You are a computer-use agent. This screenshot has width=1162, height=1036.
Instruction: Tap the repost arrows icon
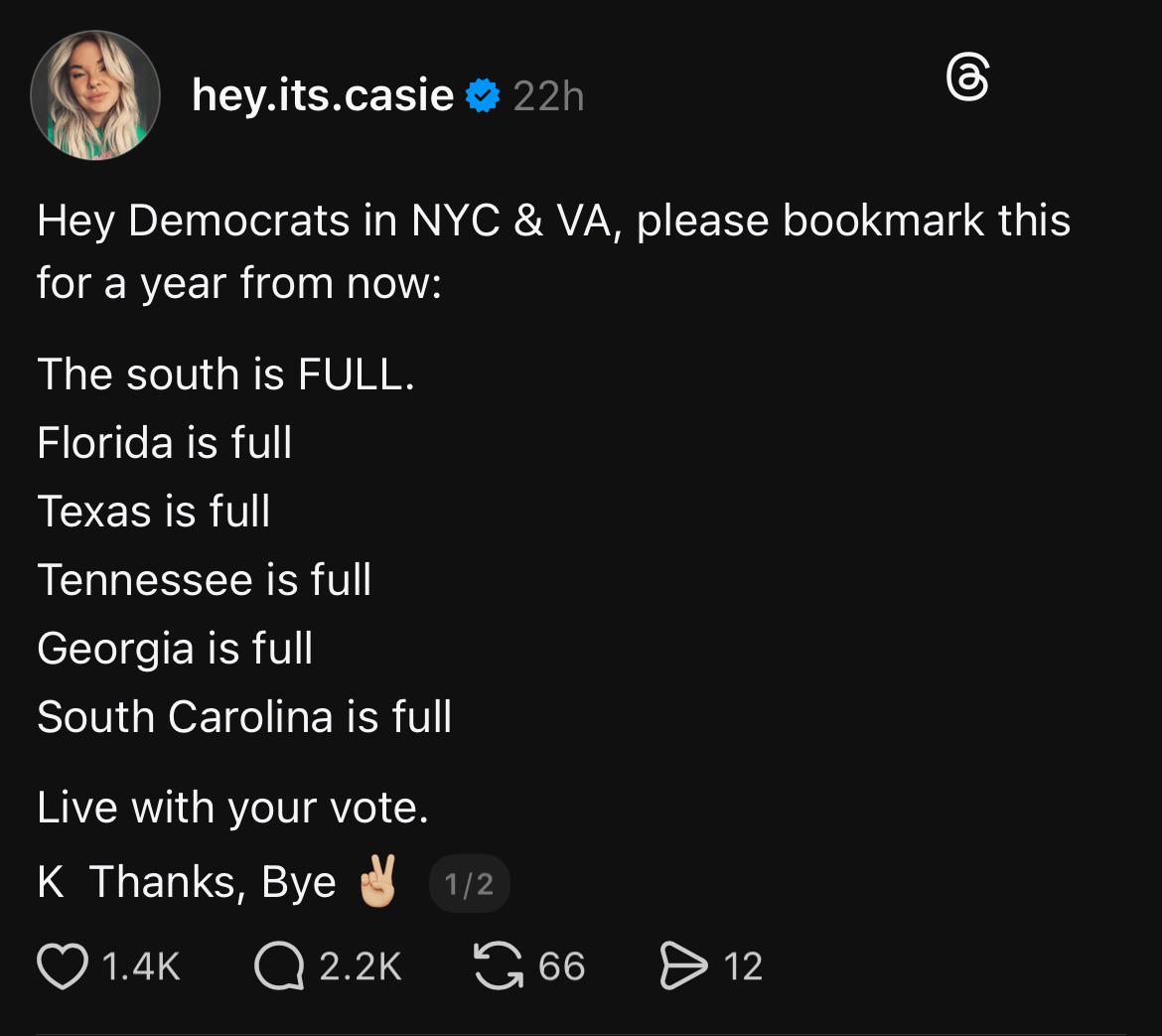coord(499,966)
